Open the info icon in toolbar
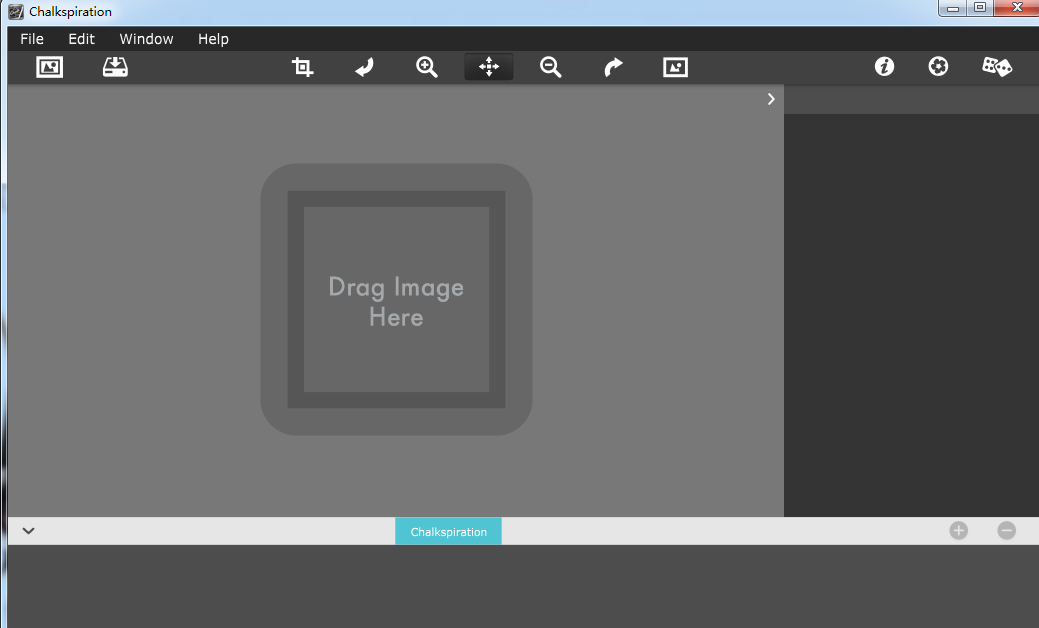Image resolution: width=1039 pixels, height=628 pixels. point(885,66)
